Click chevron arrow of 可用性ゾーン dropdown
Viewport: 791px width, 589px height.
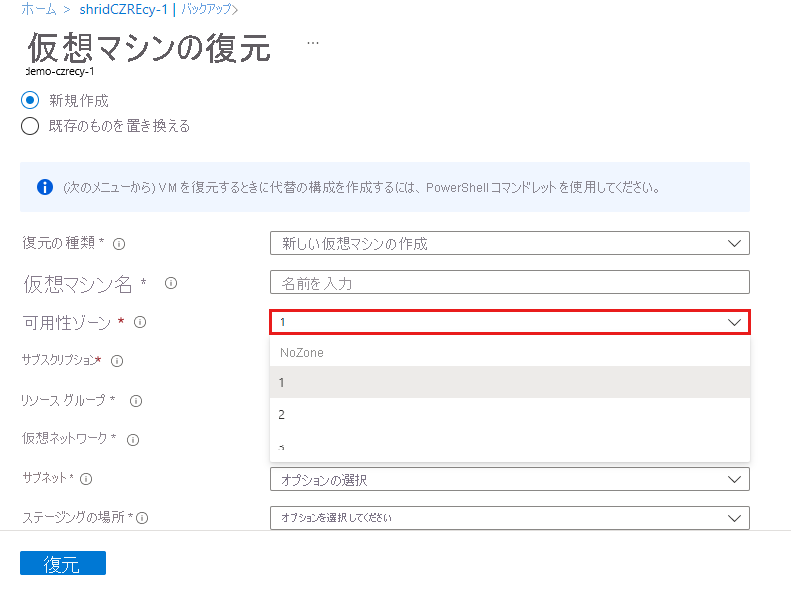click(x=734, y=322)
